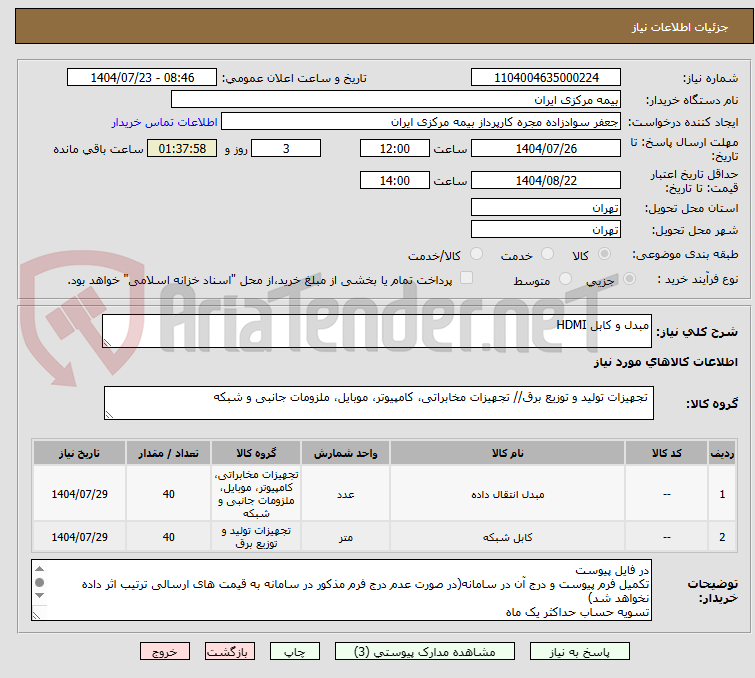
Task: Click the نام کالا column header
Action: point(508,453)
